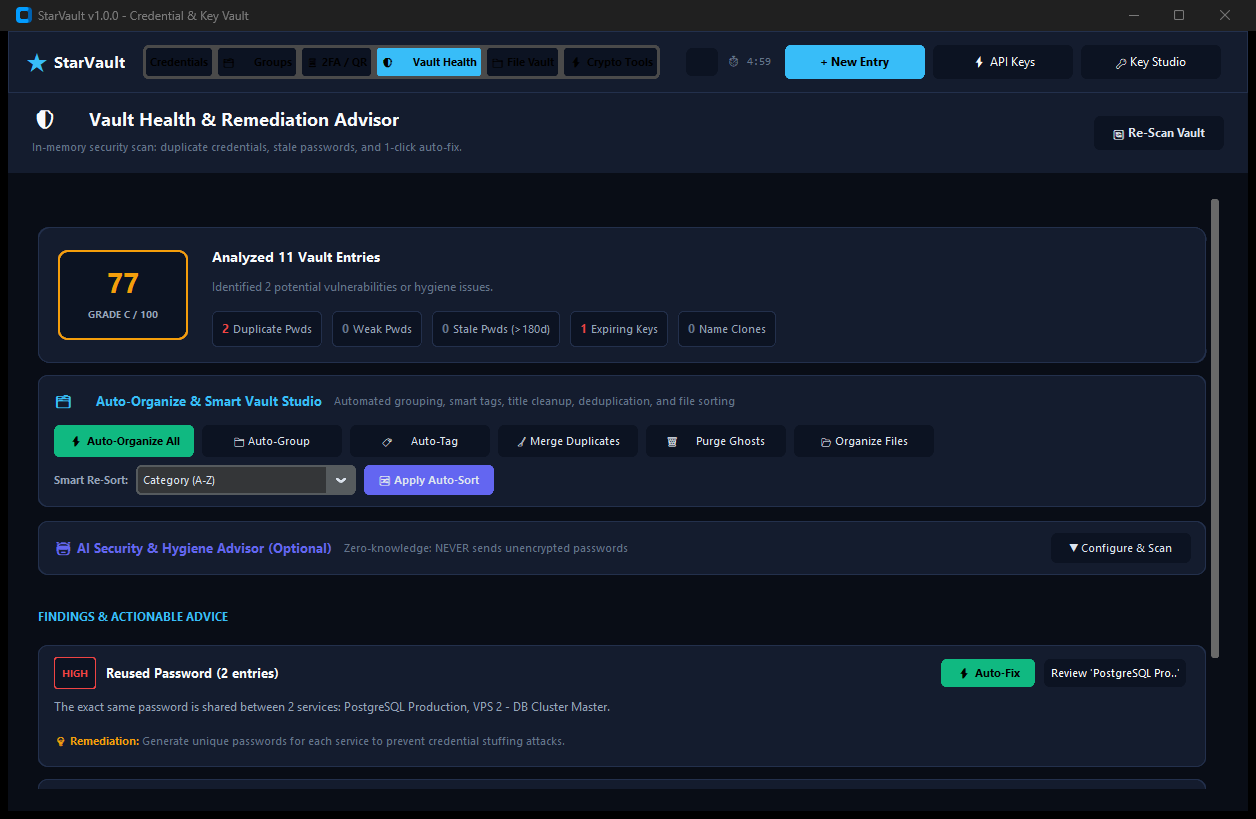
Task: Click the Re-Scan Vault button
Action: click(x=1159, y=133)
